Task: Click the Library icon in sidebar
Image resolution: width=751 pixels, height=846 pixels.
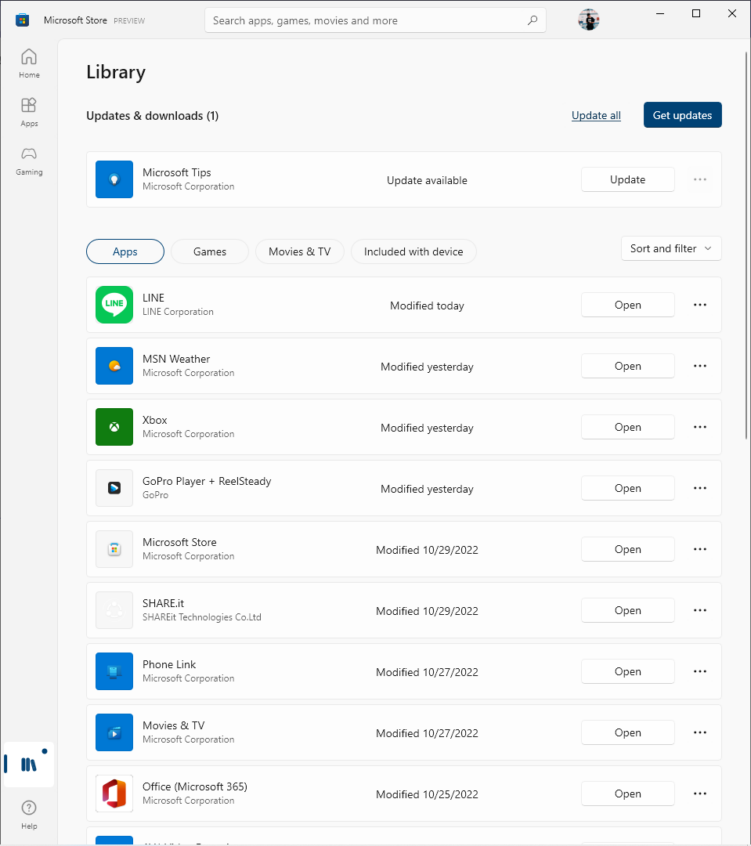Action: 29,765
